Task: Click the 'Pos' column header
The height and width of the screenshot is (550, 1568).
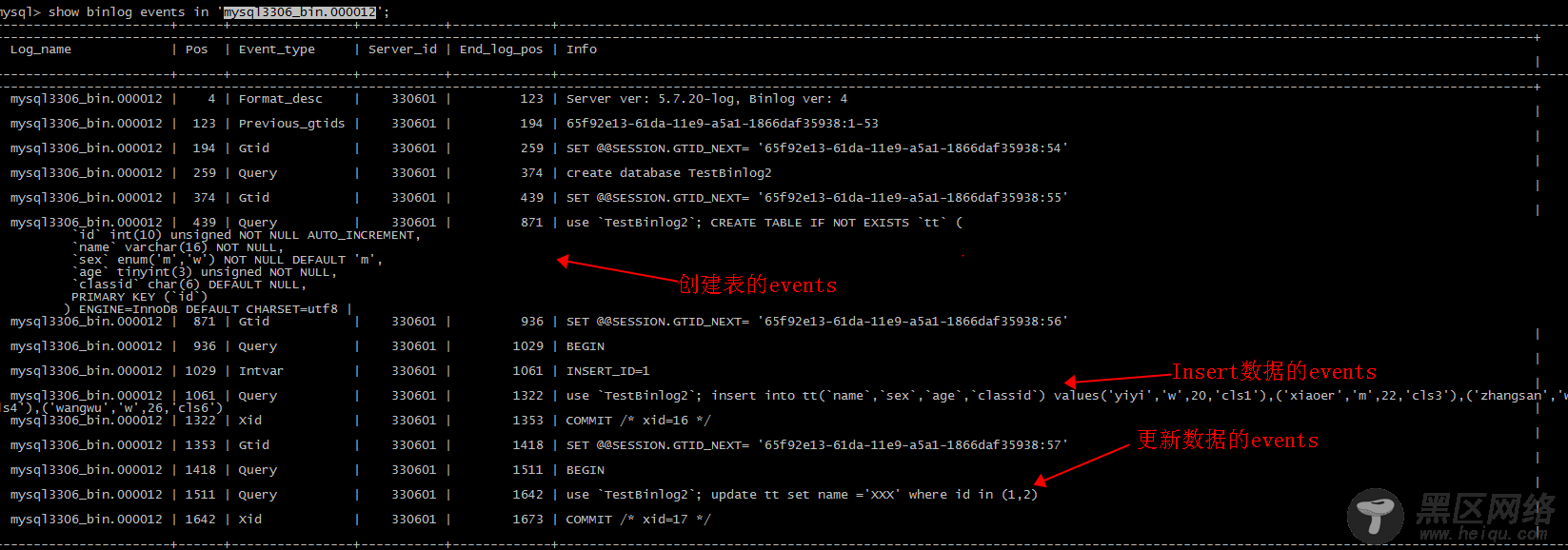Action: pyautogui.click(x=197, y=49)
